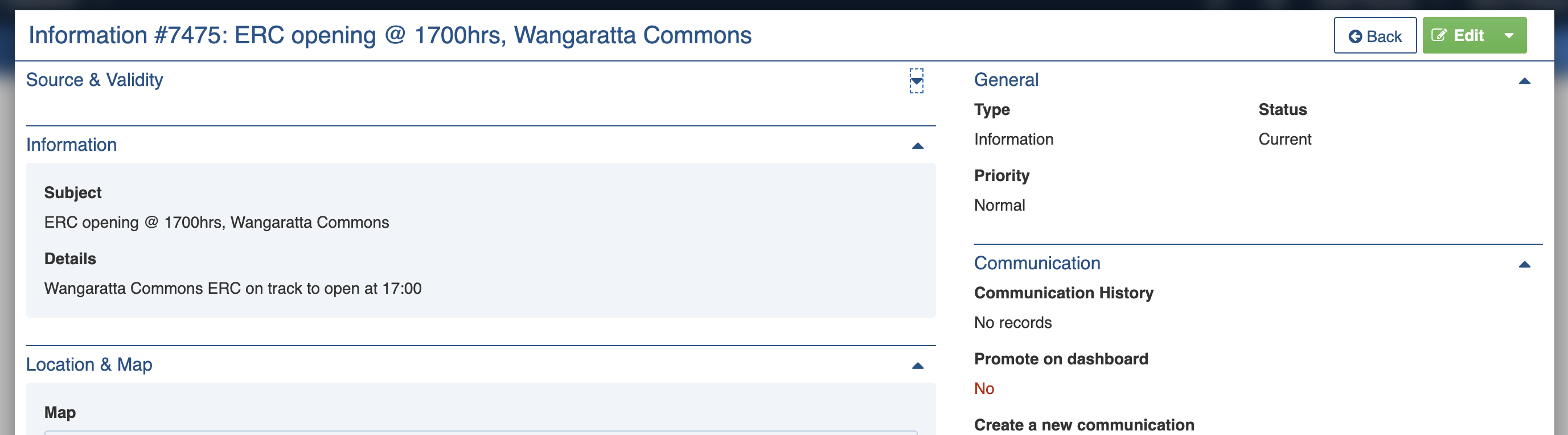This screenshot has width=1568, height=435.
Task: Click the Details text about Wangaratta Commons
Action: pos(232,288)
